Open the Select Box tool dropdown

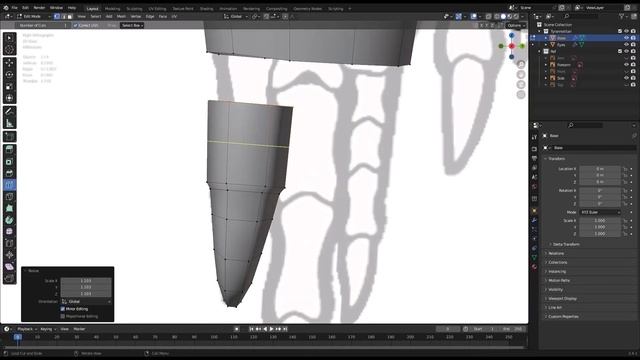pyautogui.click(x=132, y=25)
